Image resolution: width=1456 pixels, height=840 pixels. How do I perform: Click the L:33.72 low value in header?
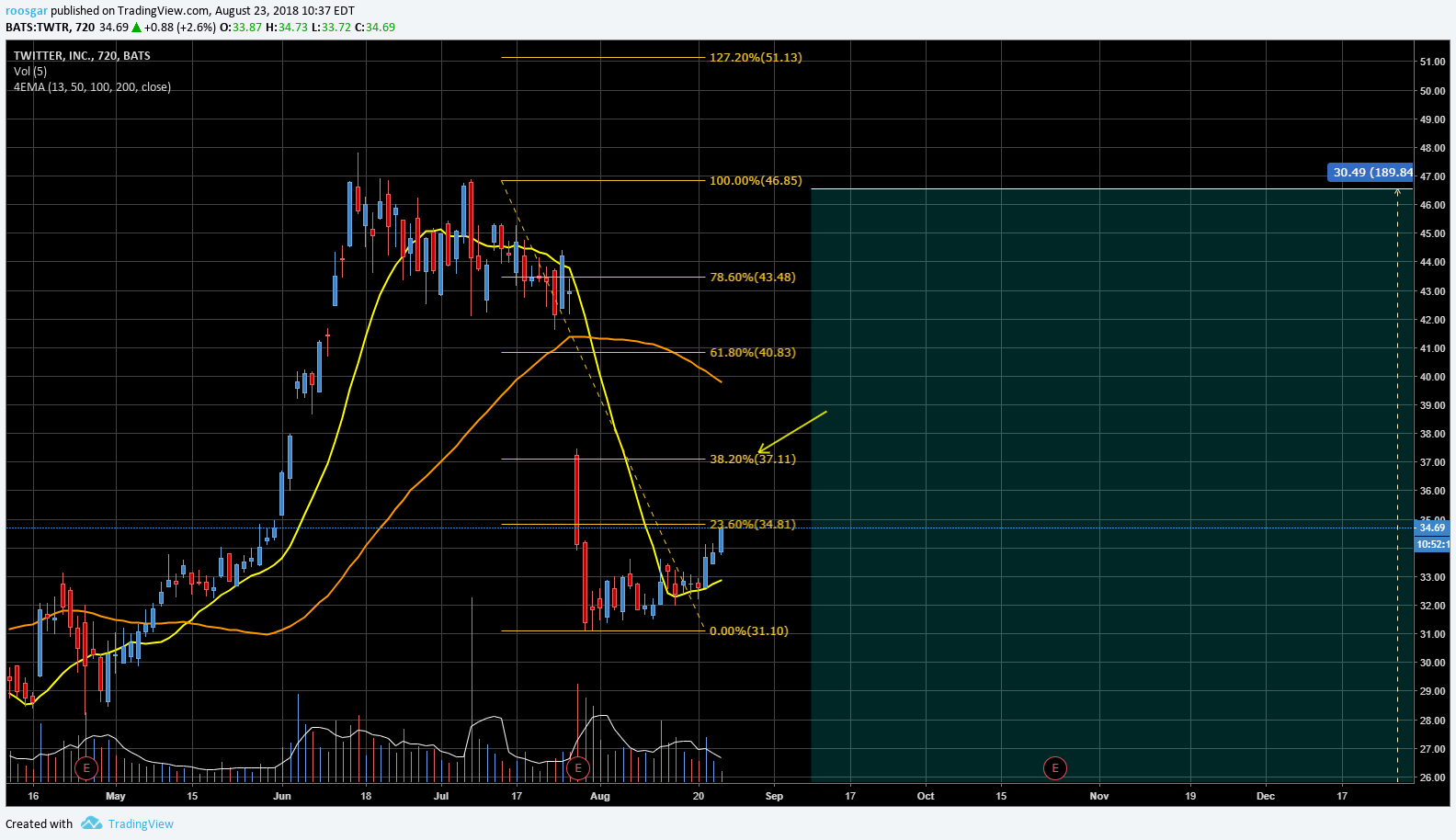pos(331,28)
